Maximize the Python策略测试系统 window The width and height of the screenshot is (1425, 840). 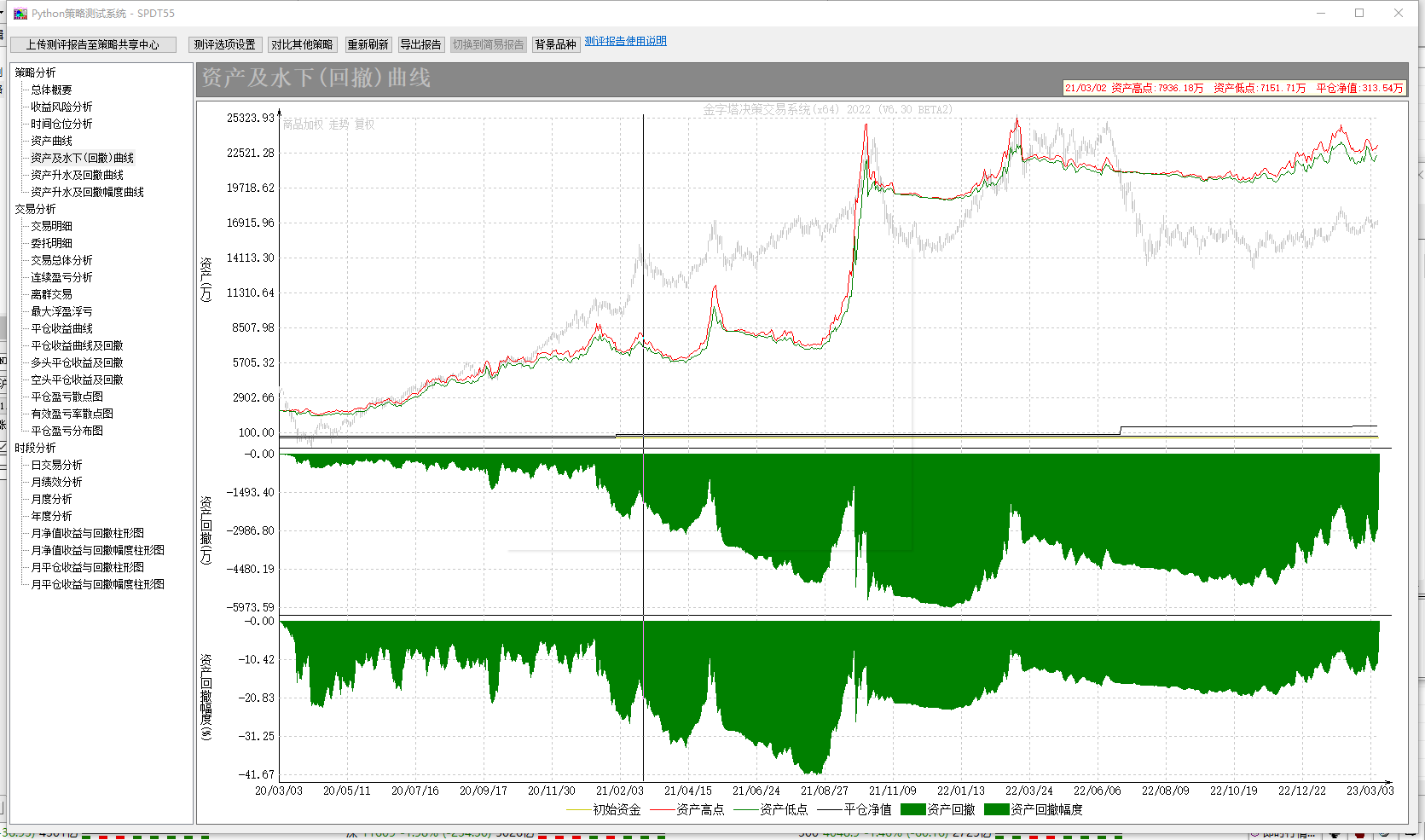(x=1359, y=13)
